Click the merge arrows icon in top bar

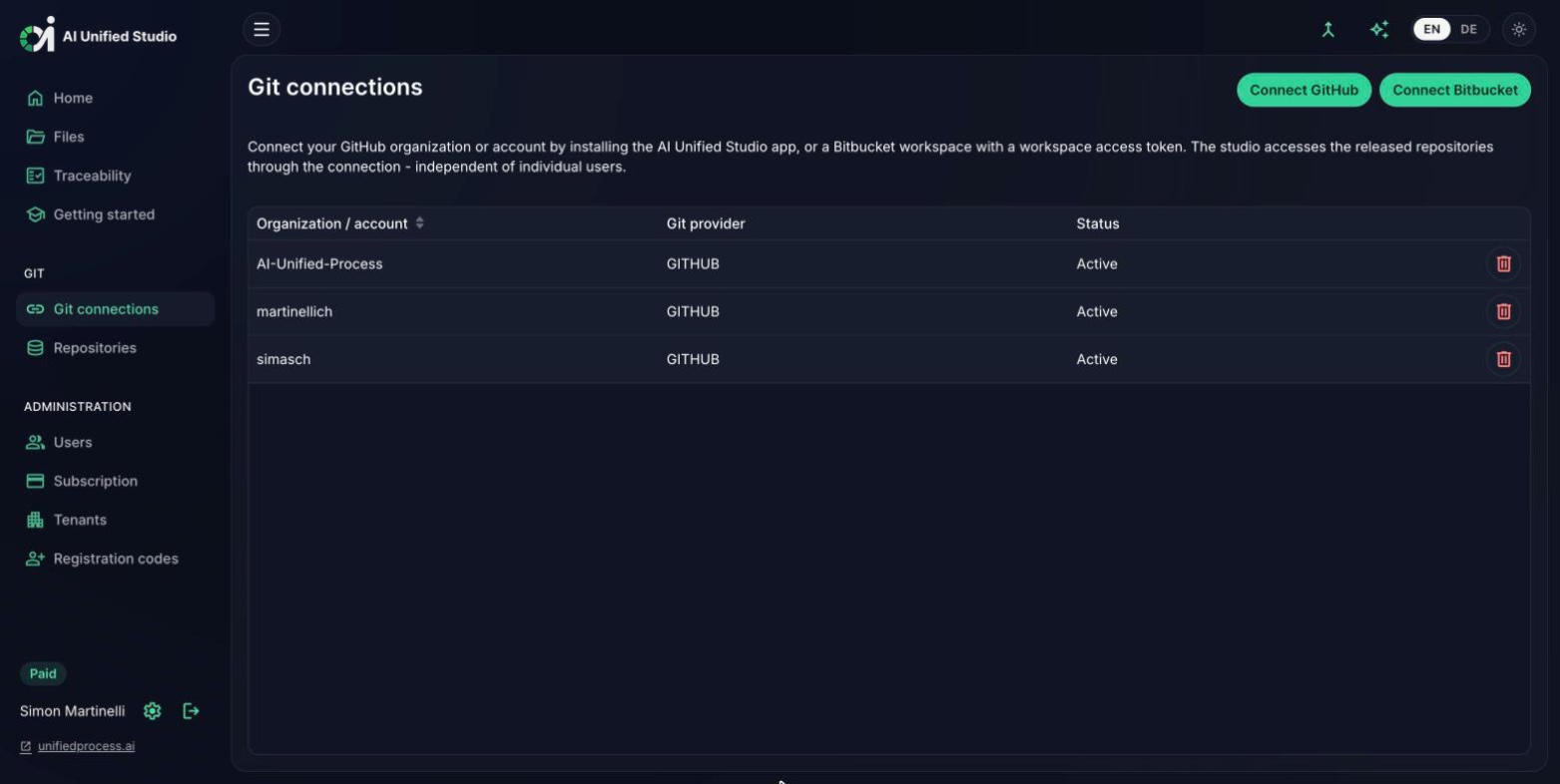pos(1328,30)
